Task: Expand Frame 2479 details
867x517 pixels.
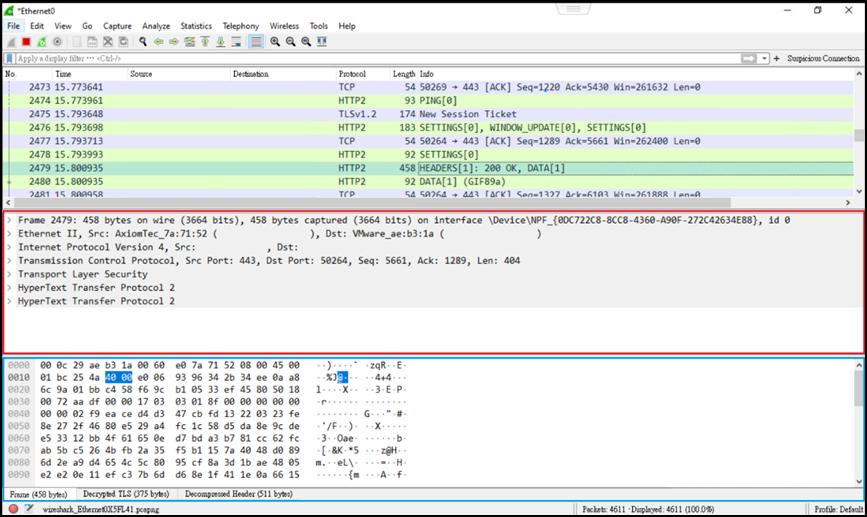Action: (10, 220)
